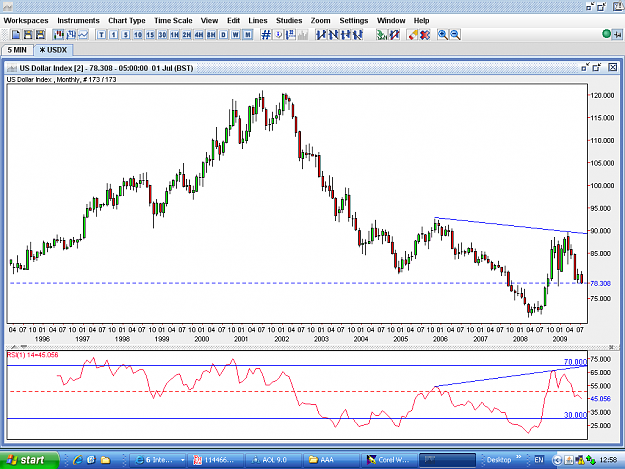625x469 pixels.
Task: Expand the Desktop toolbar chevron on taskbar
Action: pyautogui.click(x=519, y=457)
